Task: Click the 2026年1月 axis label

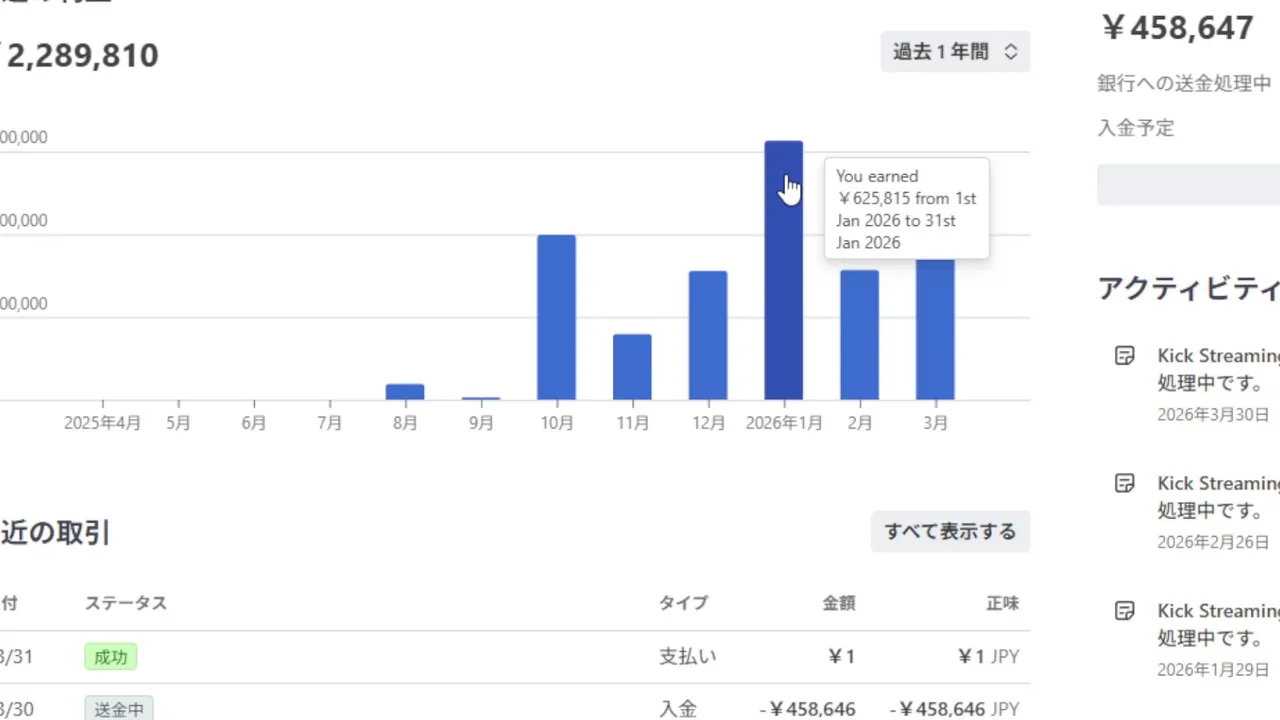Action: (x=784, y=423)
